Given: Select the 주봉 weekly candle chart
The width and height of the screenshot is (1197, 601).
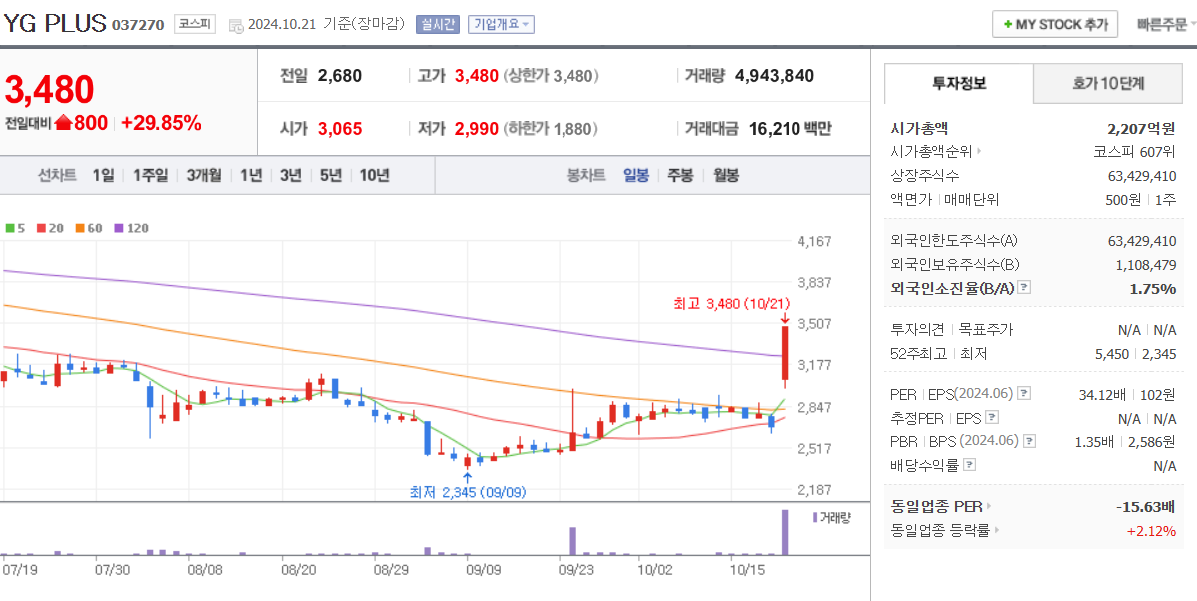Looking at the screenshot, I should click(x=680, y=176).
